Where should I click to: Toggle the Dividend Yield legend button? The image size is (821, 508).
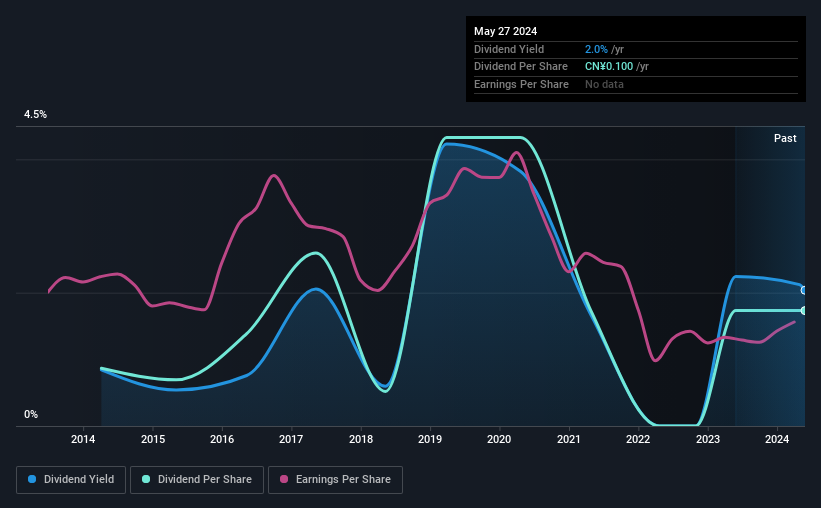click(71, 480)
